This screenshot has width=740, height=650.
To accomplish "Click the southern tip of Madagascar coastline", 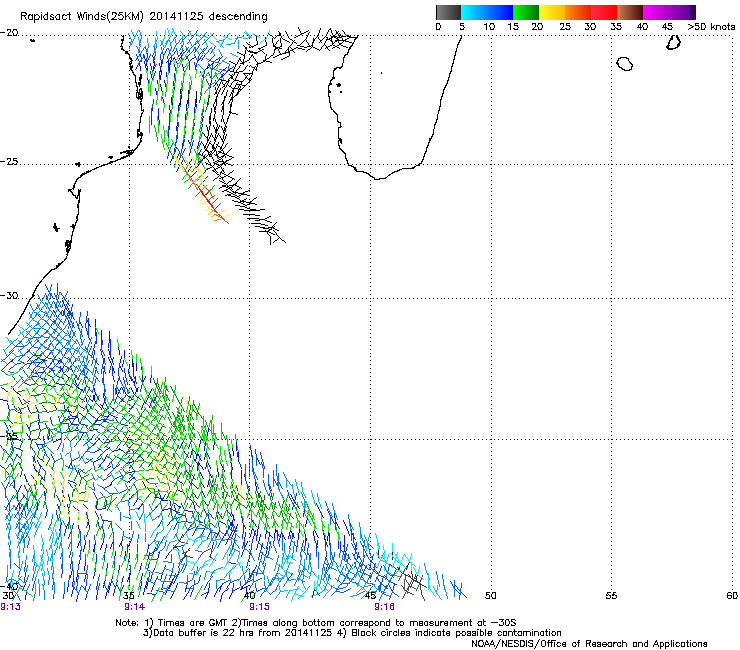I will (x=378, y=178).
